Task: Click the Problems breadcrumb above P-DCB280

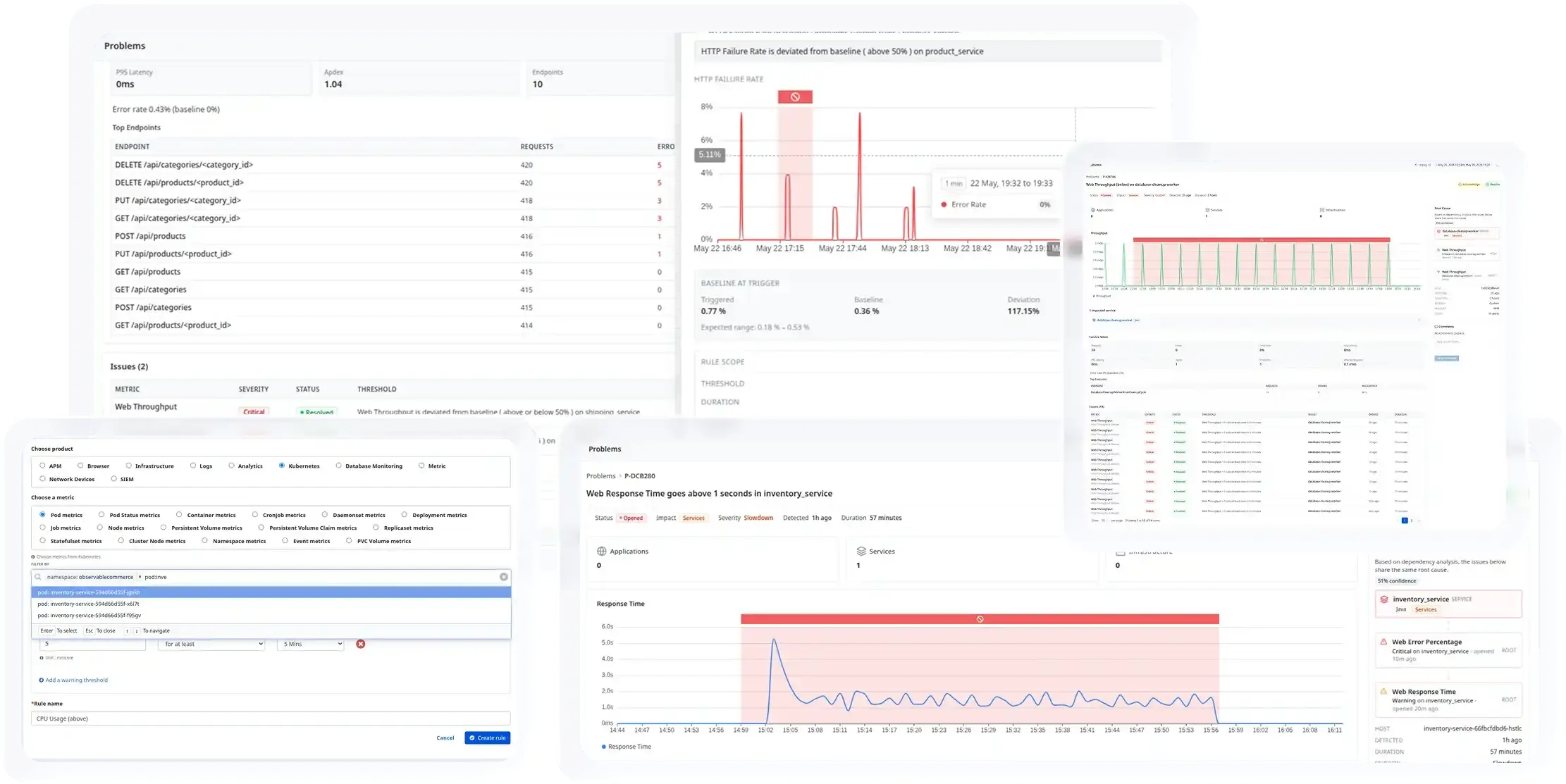Action: pos(600,476)
